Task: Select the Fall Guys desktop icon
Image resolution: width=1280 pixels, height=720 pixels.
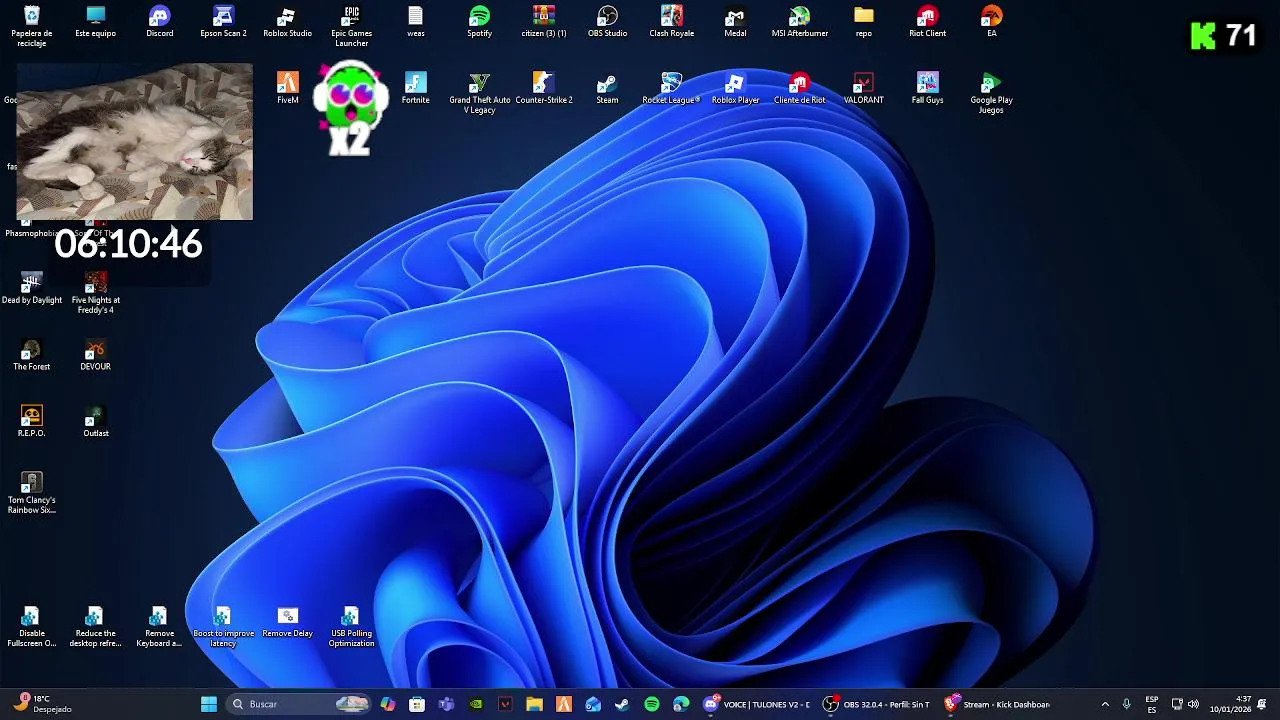Action: [927, 88]
